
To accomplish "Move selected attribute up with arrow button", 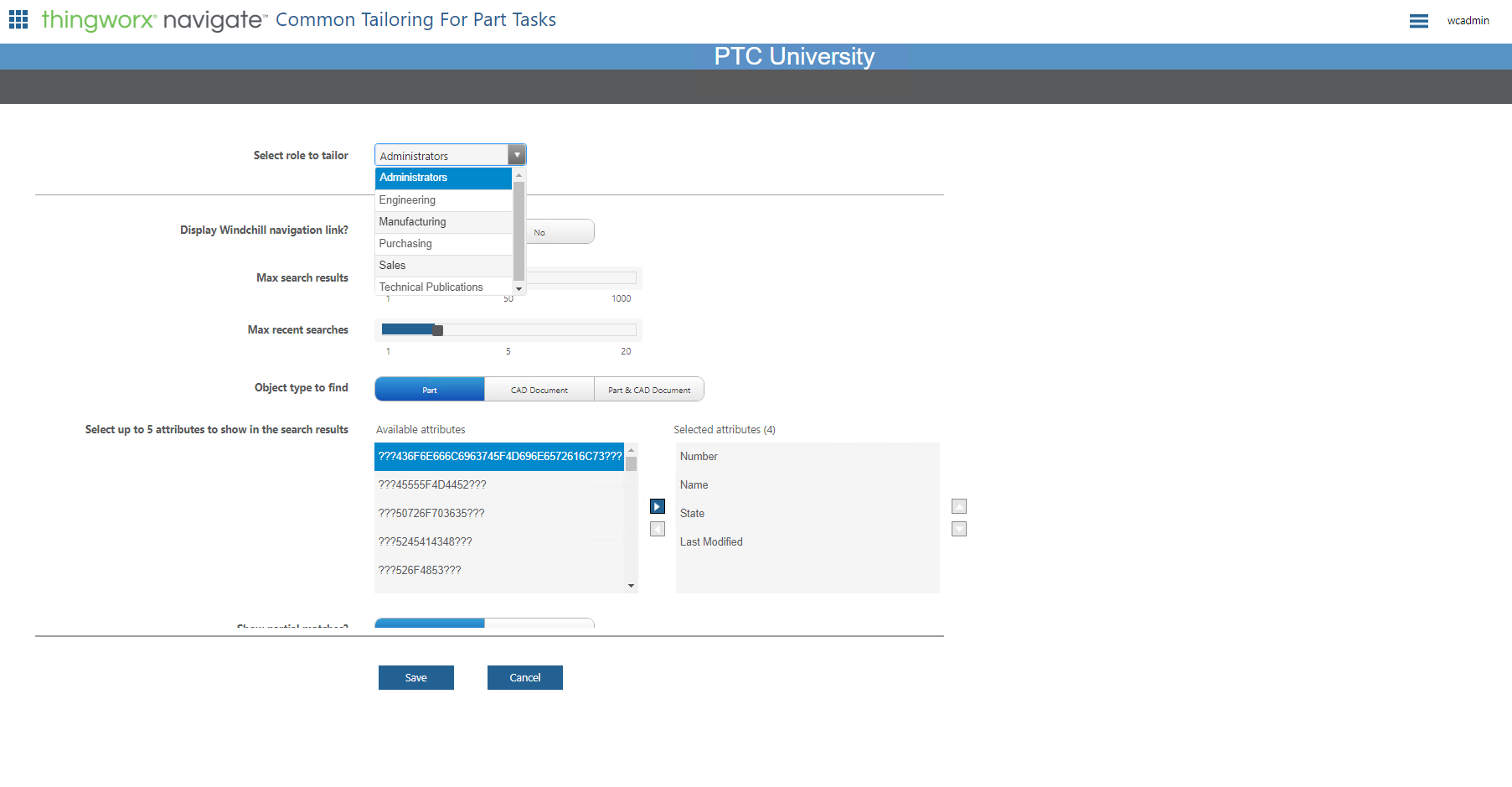I will pos(958,506).
